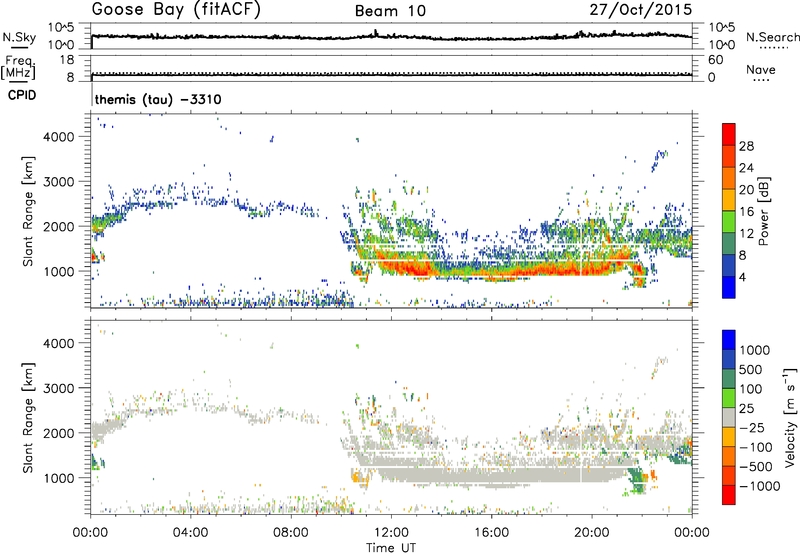
Task: Click the 'Freq. [MHz]' axis label
Action: pos(19,67)
